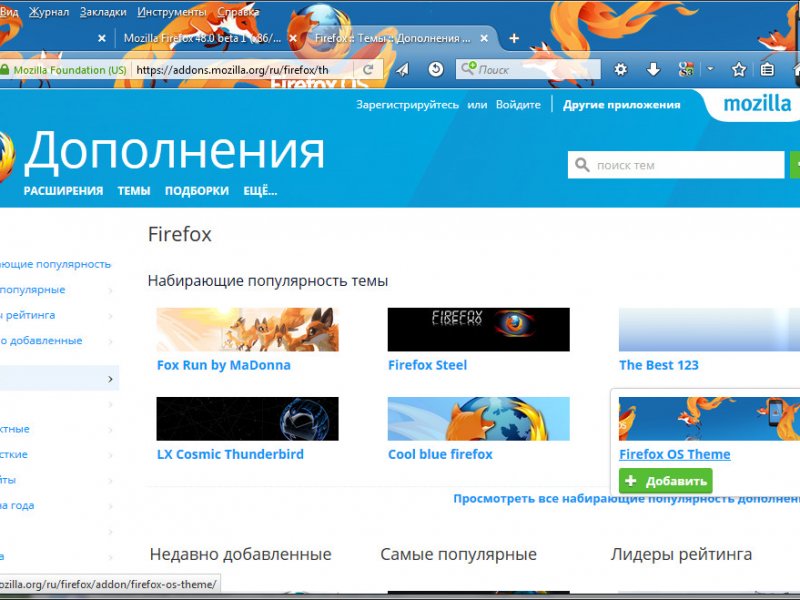Select sidebar item ending популярность
Viewport: 800px width, 600px height.
(55, 264)
